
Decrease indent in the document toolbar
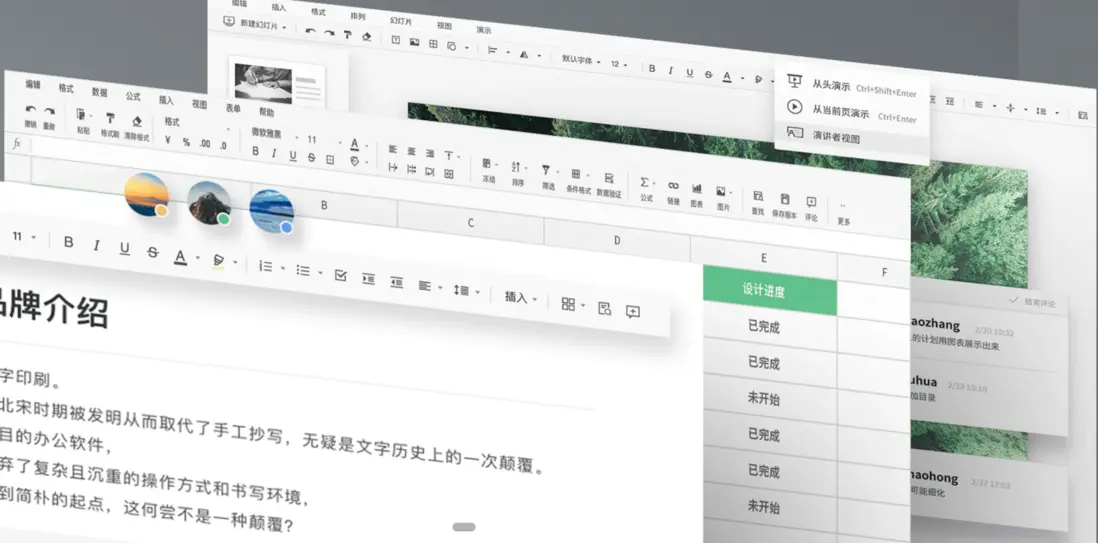396,282
